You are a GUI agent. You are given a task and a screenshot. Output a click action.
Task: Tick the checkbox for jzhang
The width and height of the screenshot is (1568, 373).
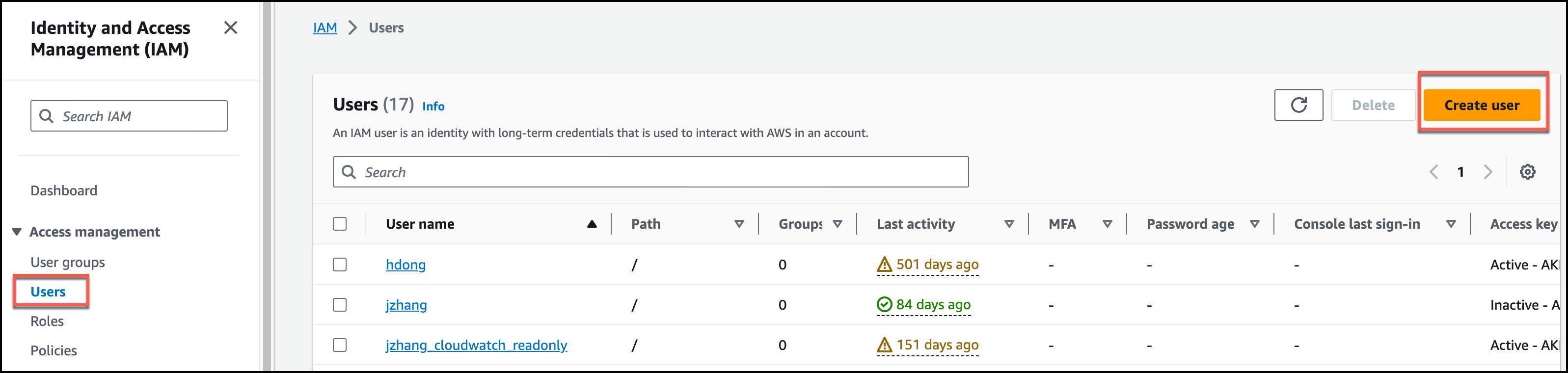[340, 305]
